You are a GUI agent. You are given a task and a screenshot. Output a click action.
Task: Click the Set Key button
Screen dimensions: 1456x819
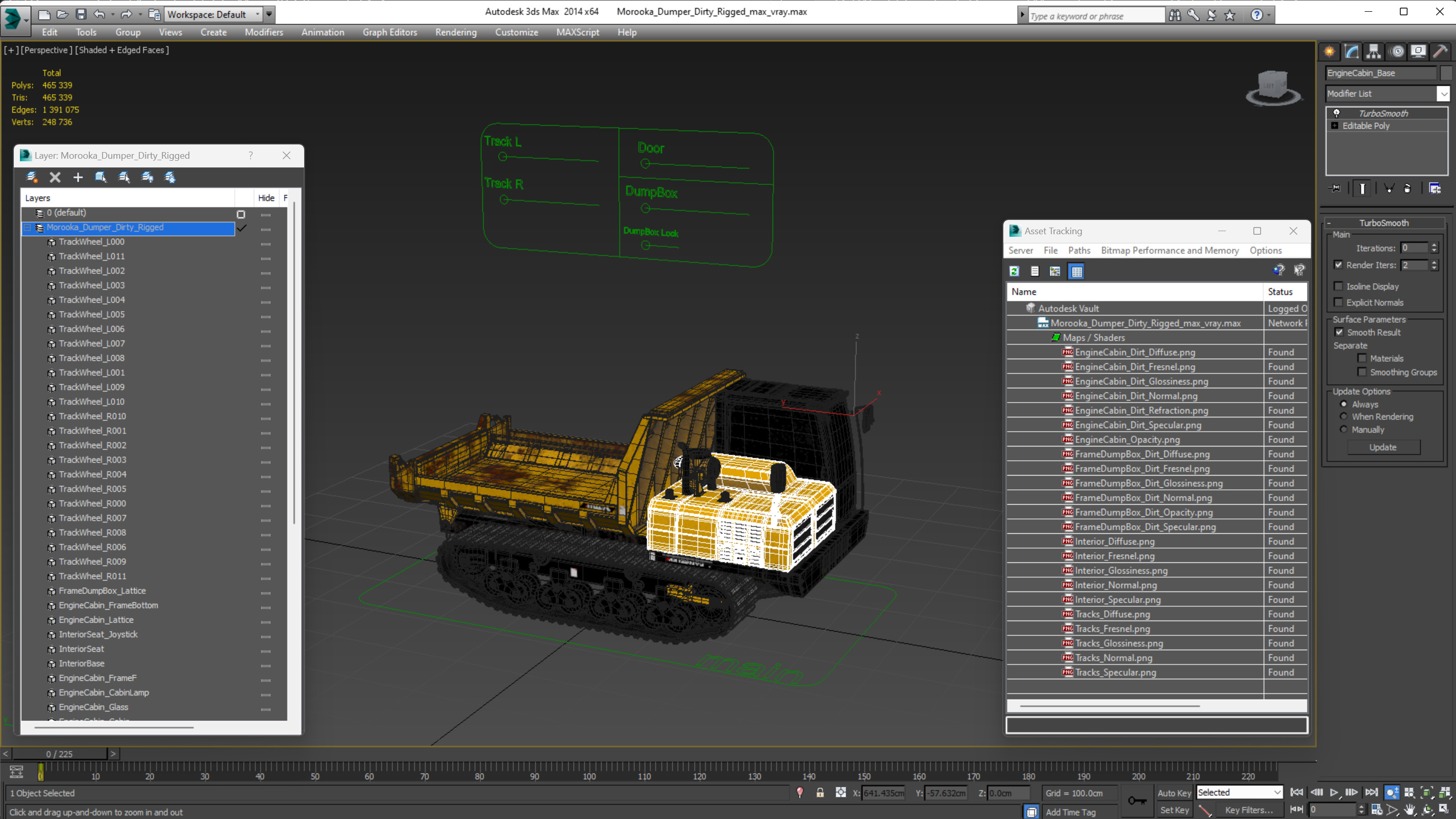pyautogui.click(x=1174, y=810)
